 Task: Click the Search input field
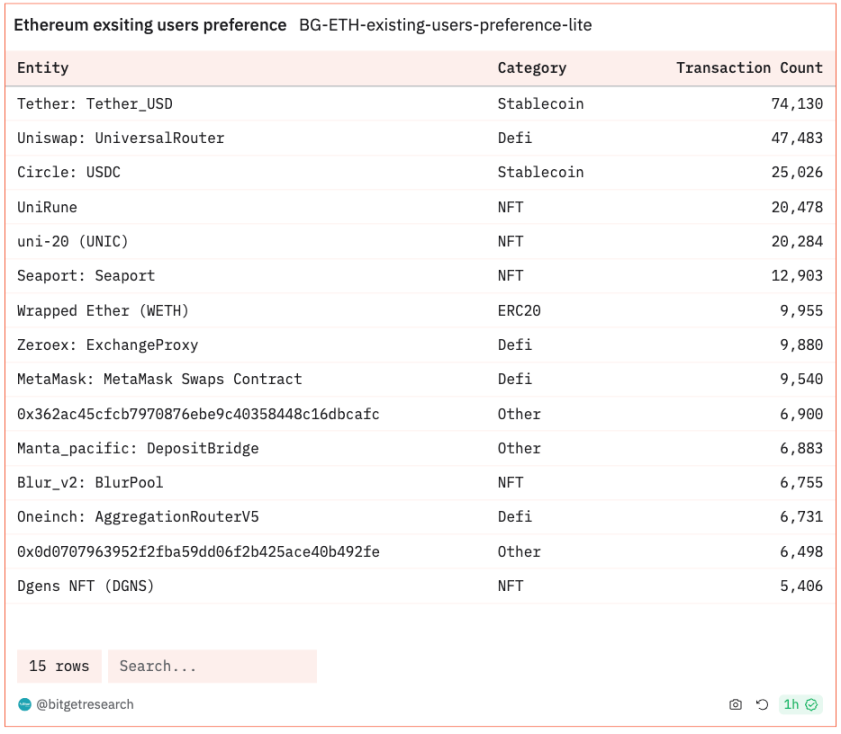pos(212,666)
